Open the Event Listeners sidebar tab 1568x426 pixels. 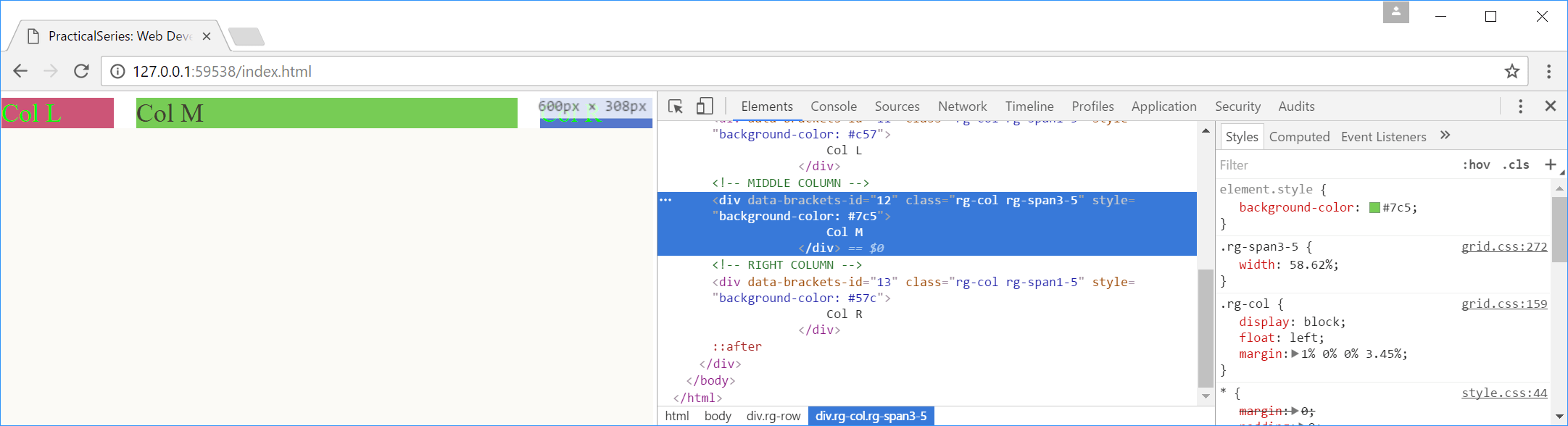tap(1384, 137)
